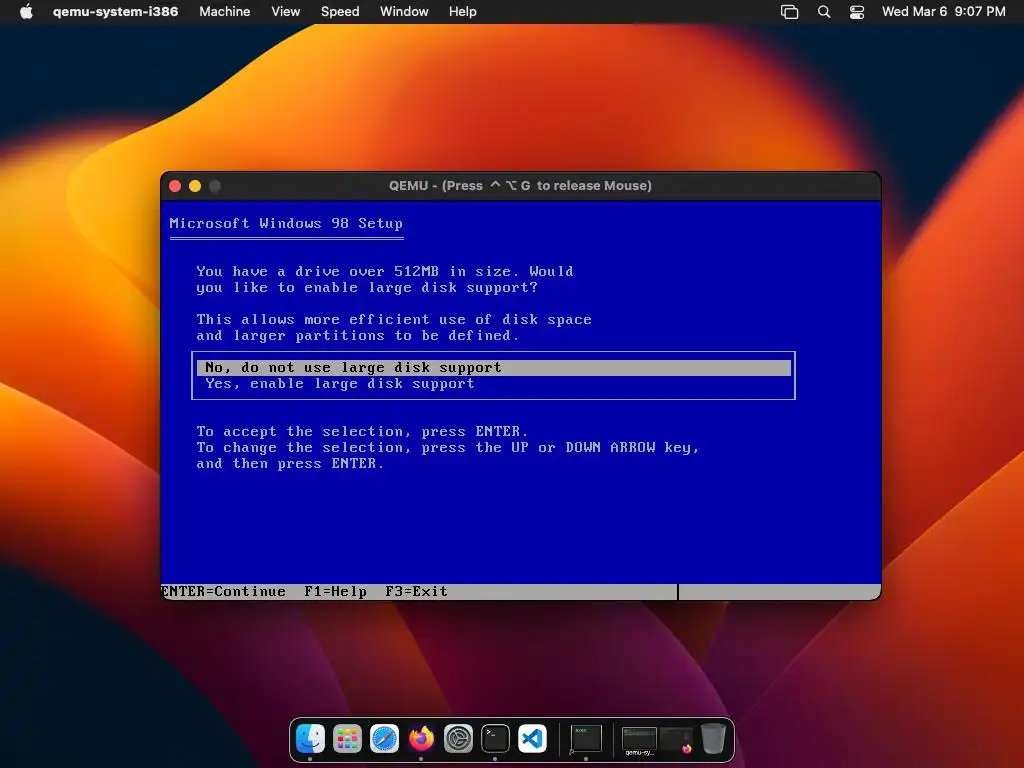Open the View menu
Viewport: 1024px width, 768px height.
[x=285, y=12]
